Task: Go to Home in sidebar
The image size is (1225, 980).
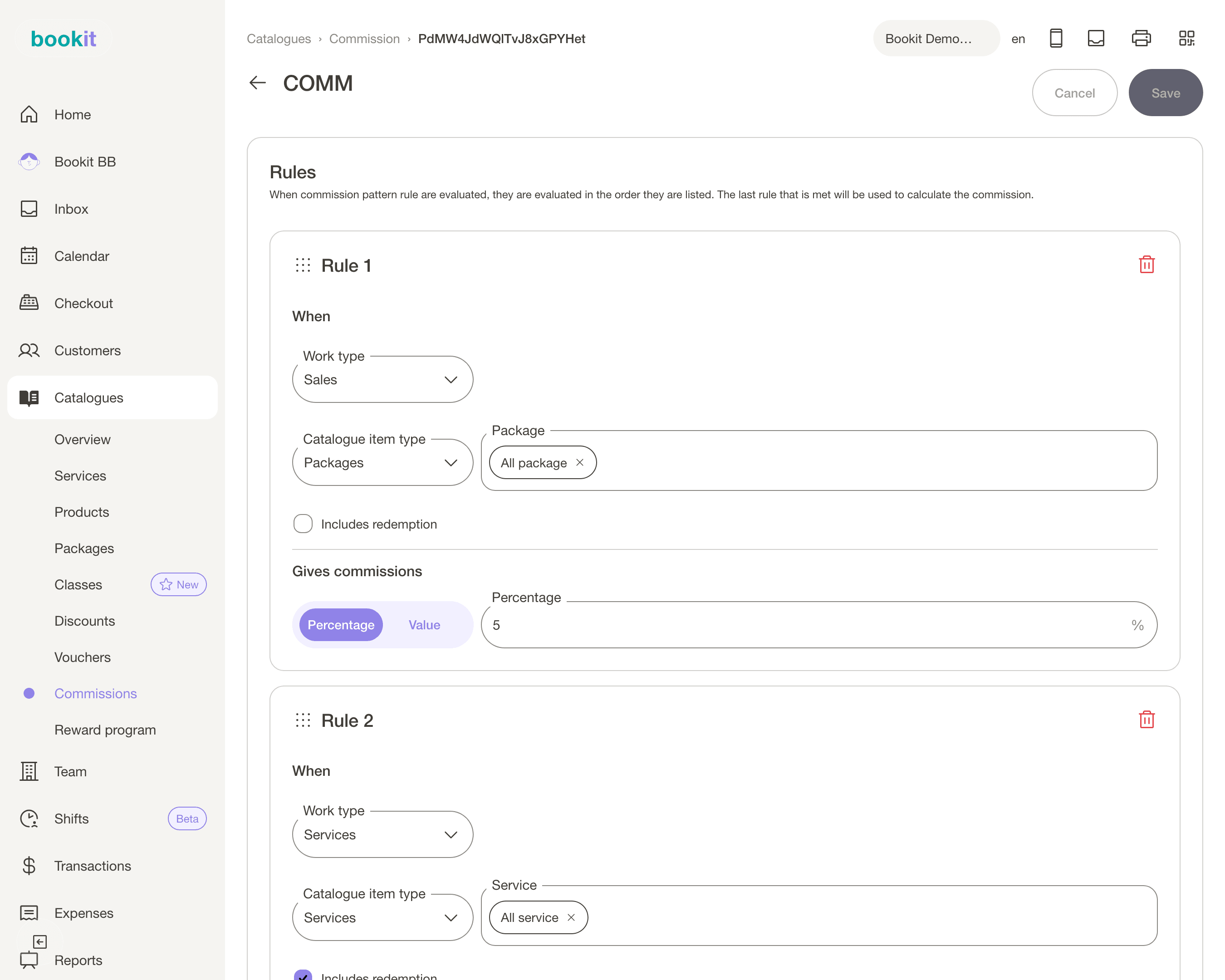Action: pos(113,115)
